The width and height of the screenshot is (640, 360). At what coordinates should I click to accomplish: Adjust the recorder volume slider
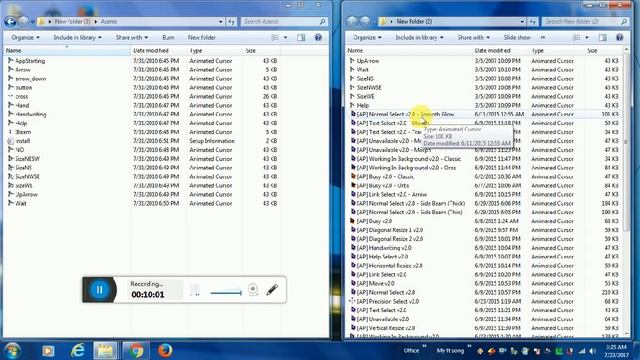click(x=226, y=292)
